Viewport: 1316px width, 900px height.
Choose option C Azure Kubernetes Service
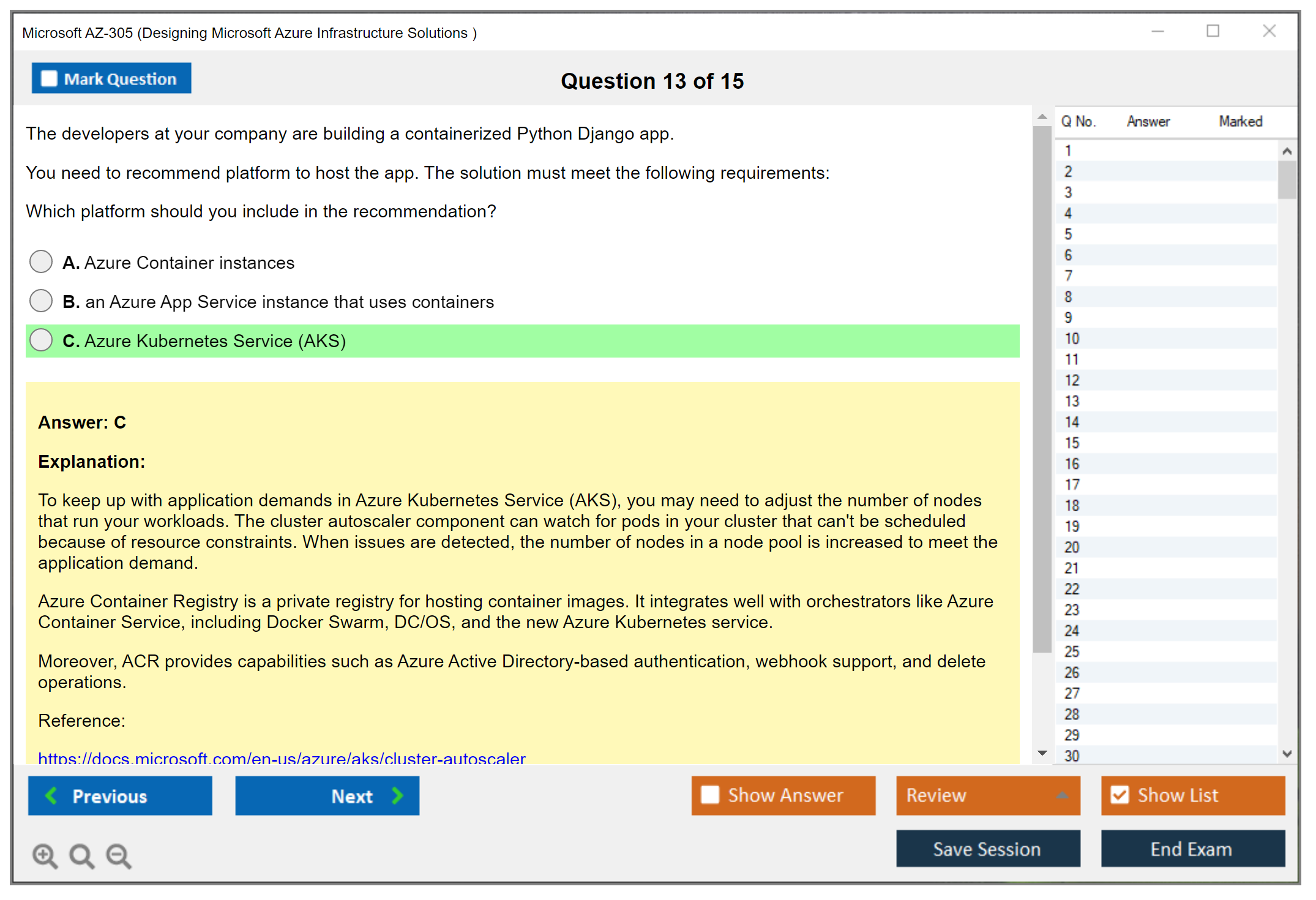[41, 340]
